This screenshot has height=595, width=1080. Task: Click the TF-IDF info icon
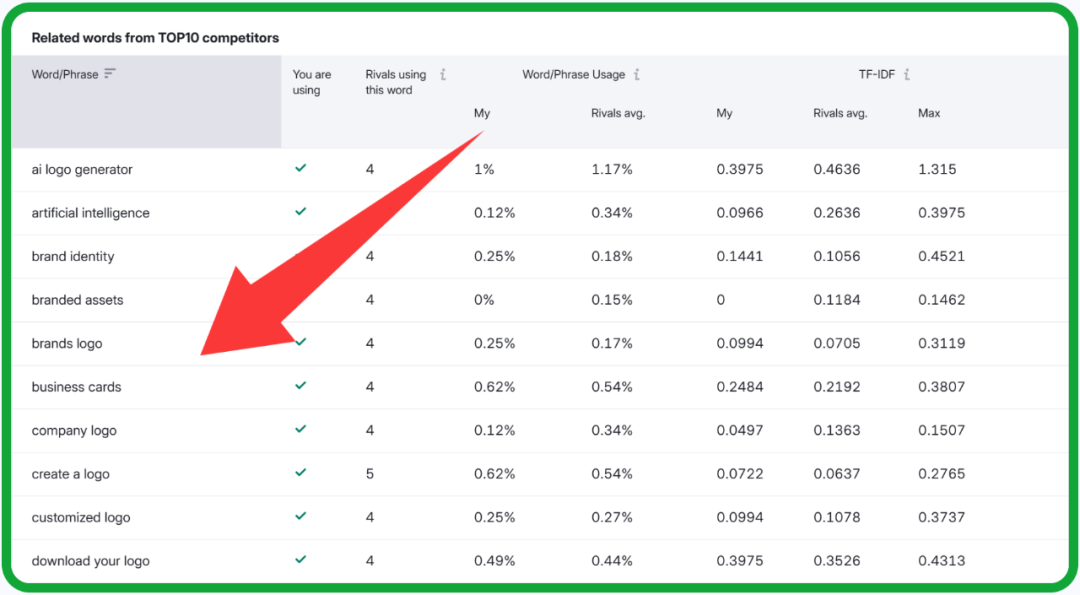tap(907, 75)
